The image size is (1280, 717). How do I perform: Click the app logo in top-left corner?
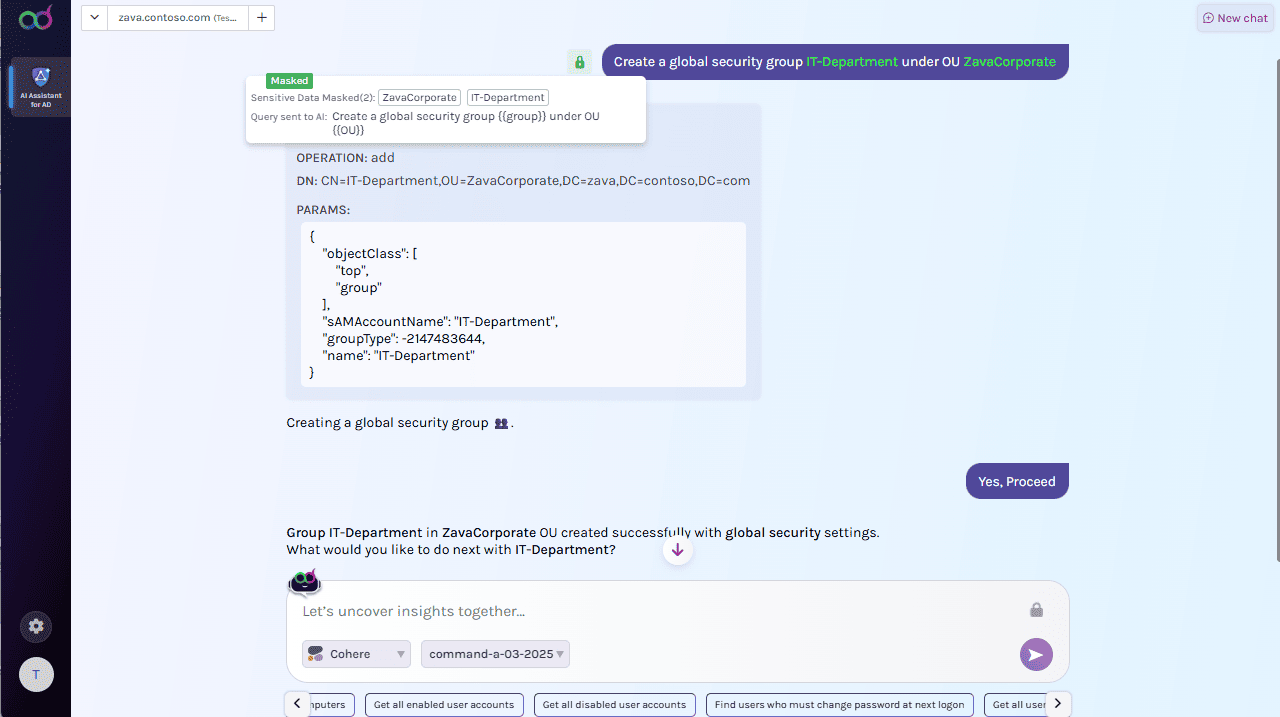[x=35, y=18]
